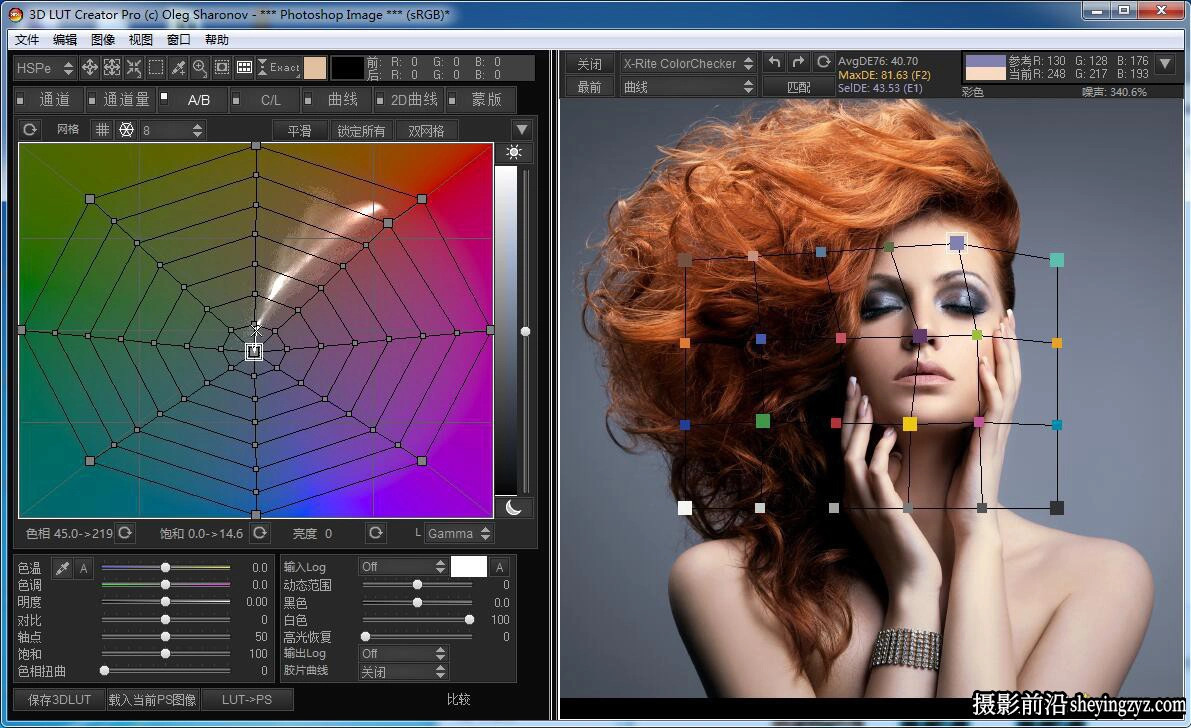Reset the grid with circular arrow icon
1191x728 pixels.
[x=30, y=130]
